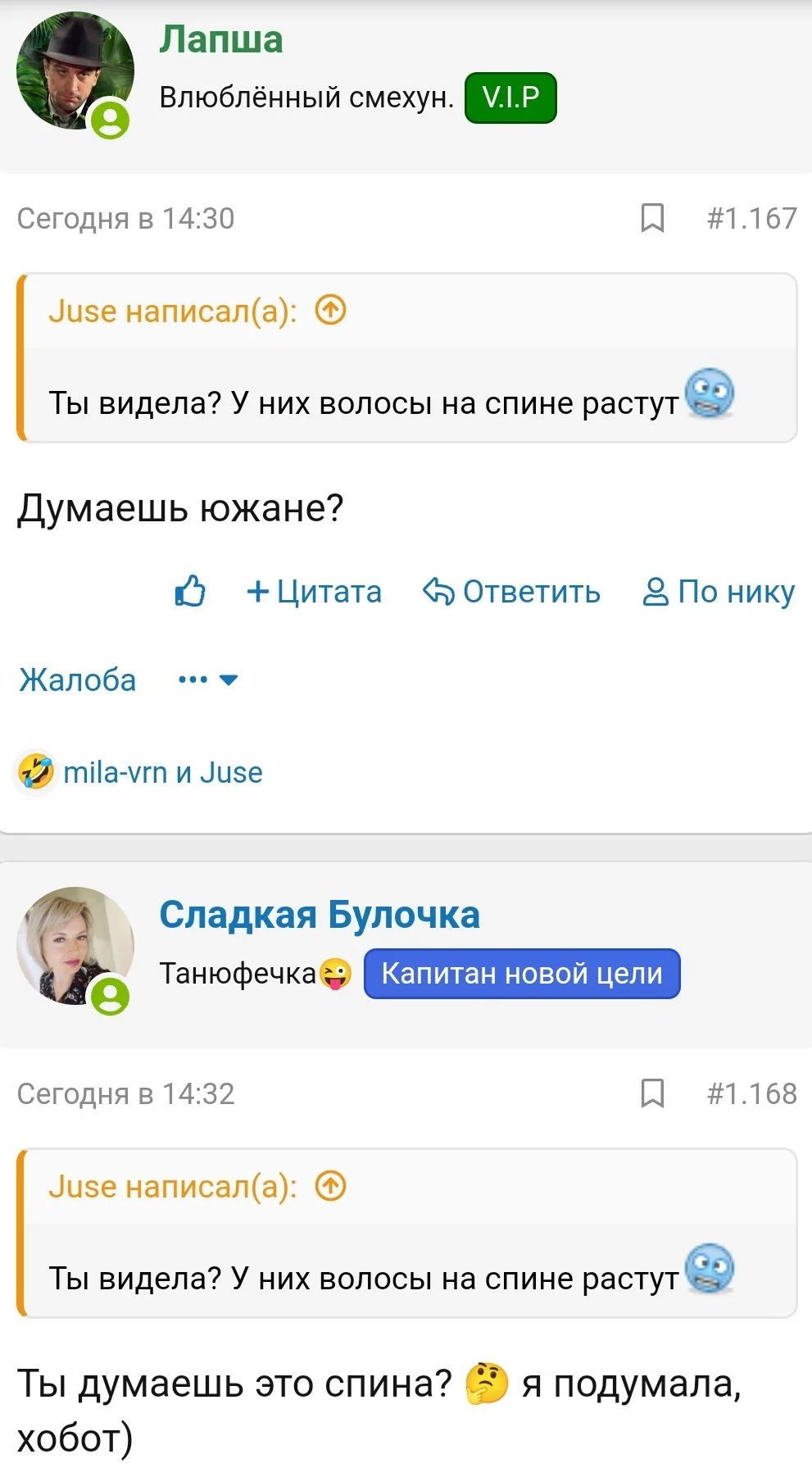
Task: Expand the dropdown arrow next to Жалоба
Action: click(228, 680)
